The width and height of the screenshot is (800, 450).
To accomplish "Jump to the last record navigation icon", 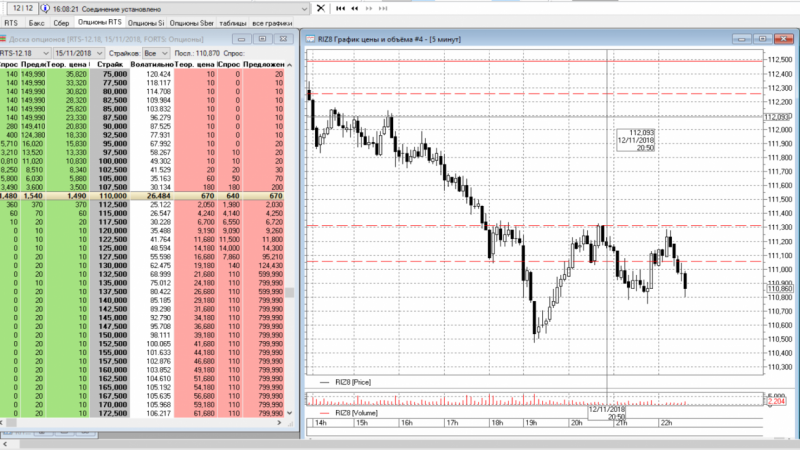I will (x=383, y=8).
